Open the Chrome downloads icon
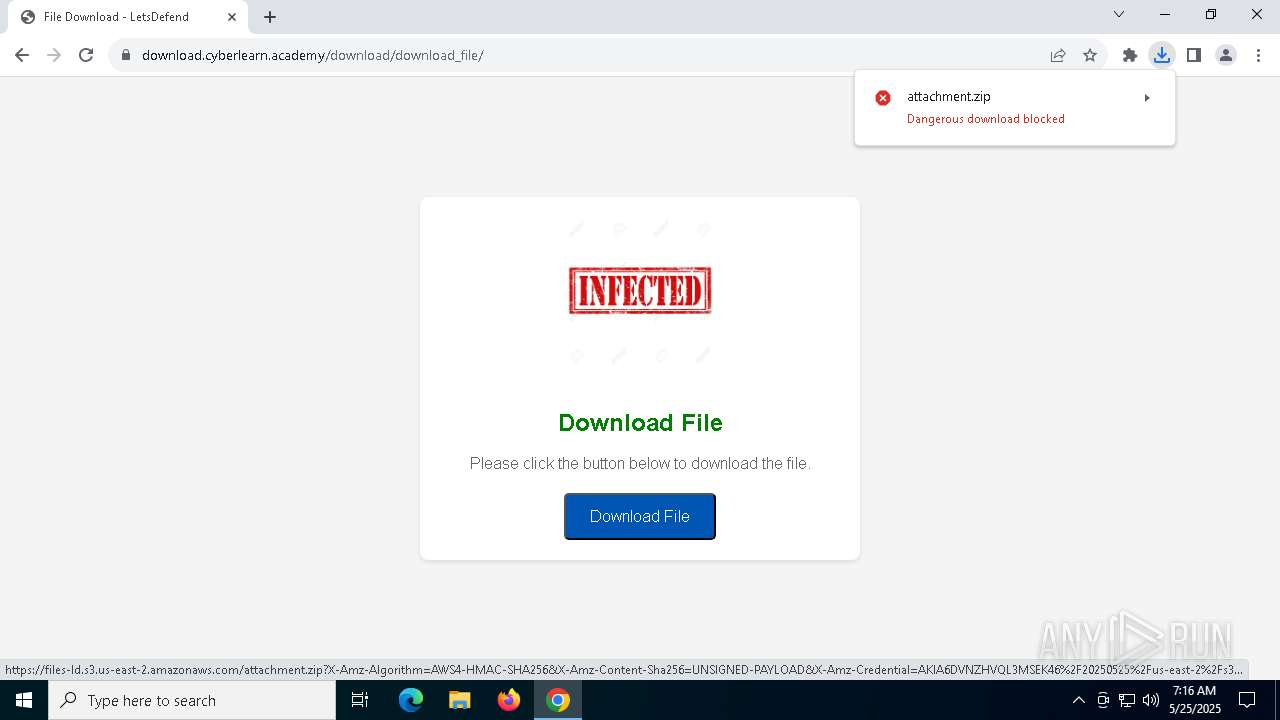 pyautogui.click(x=1162, y=55)
